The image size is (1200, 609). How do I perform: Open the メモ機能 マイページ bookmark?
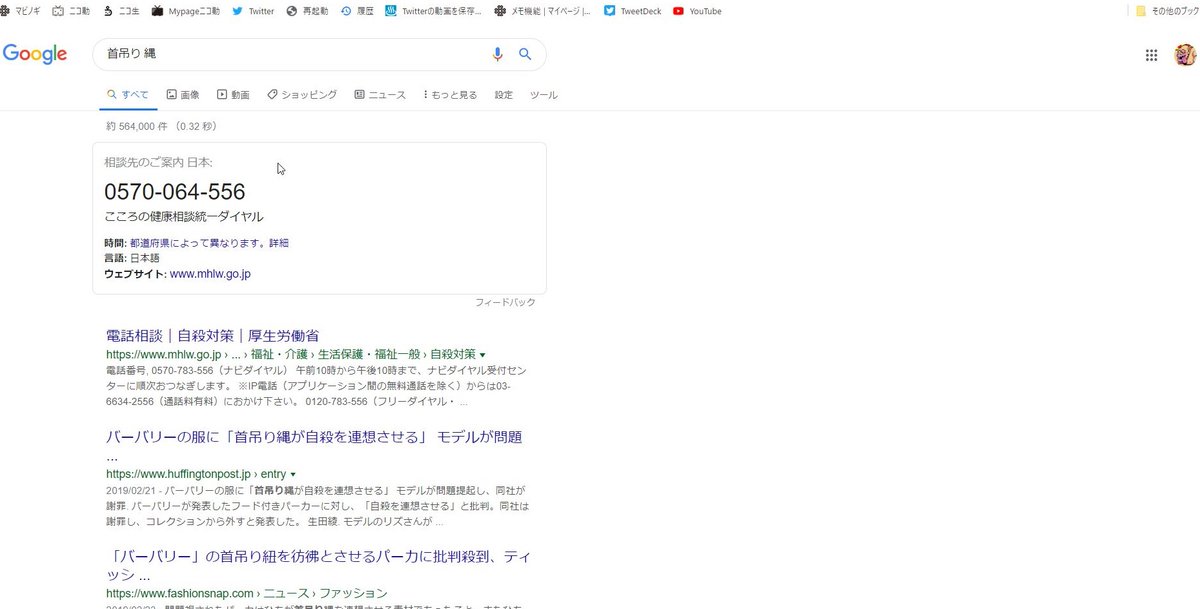tap(543, 11)
